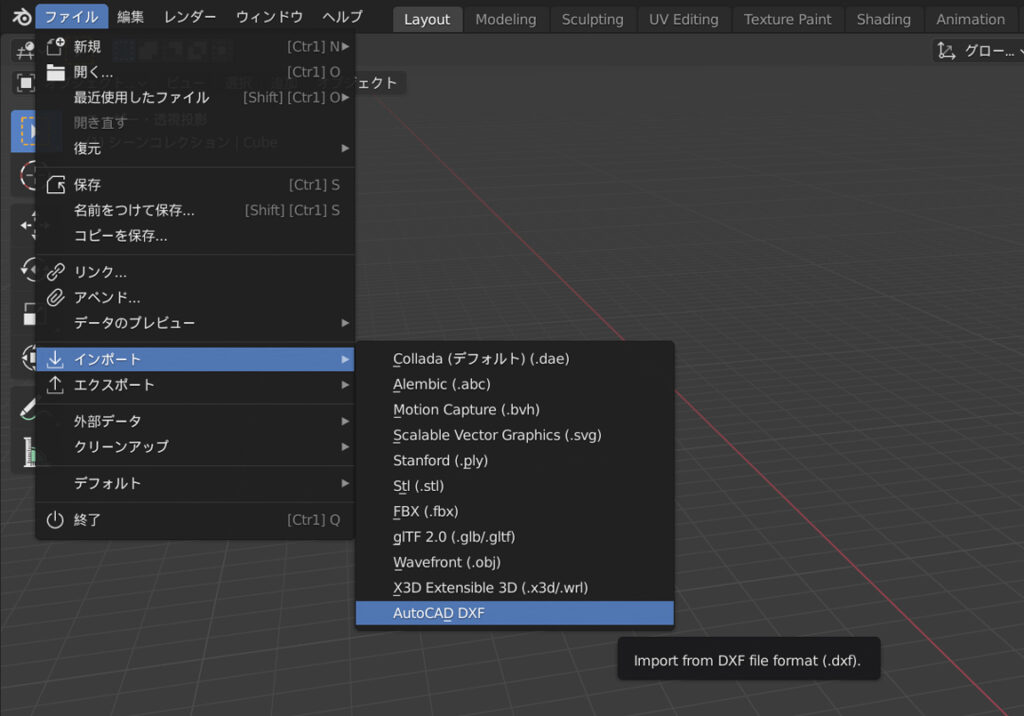
Task: Choose コピーを保存…
Action: pyautogui.click(x=195, y=236)
